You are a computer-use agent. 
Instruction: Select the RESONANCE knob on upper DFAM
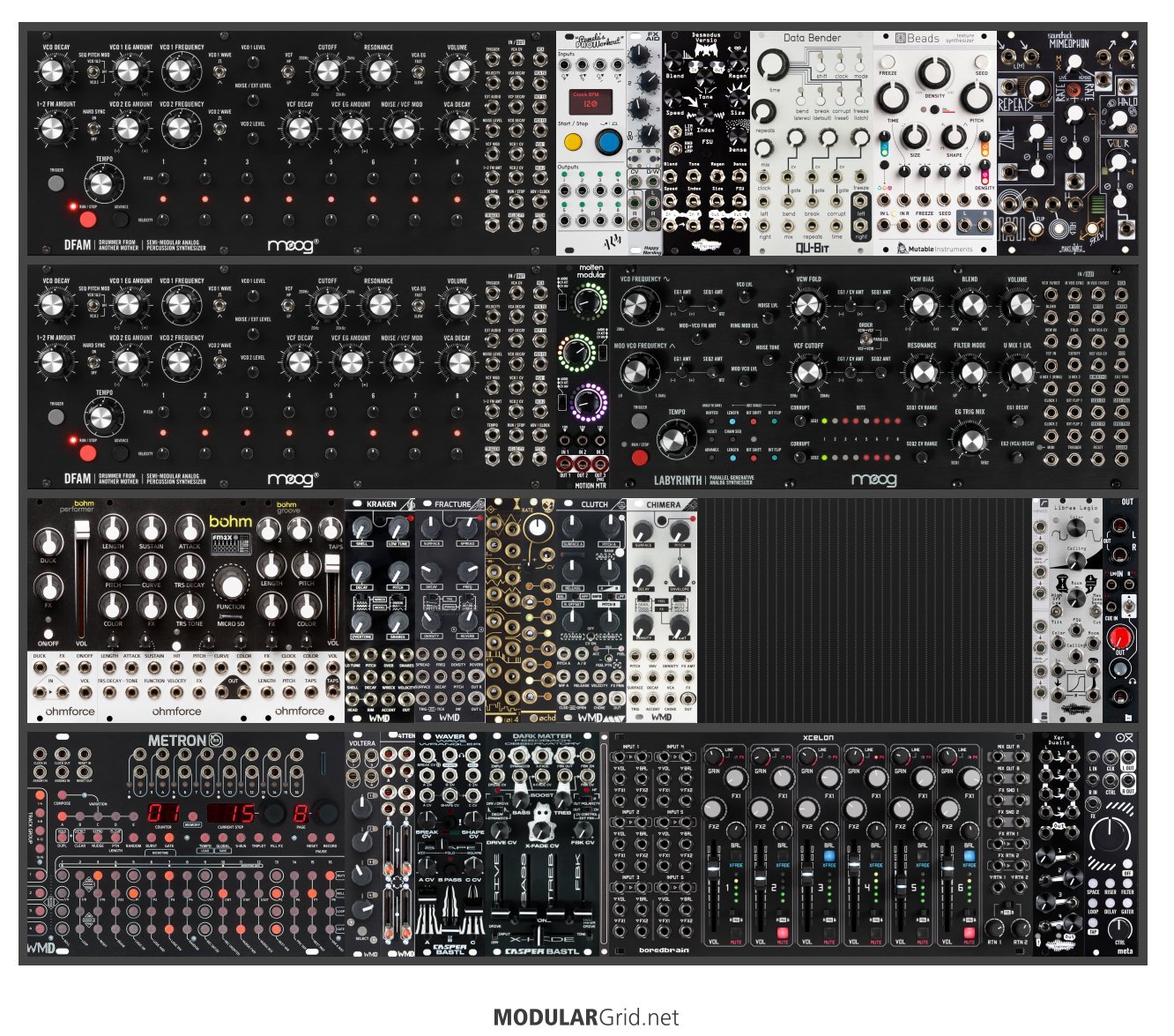click(379, 71)
